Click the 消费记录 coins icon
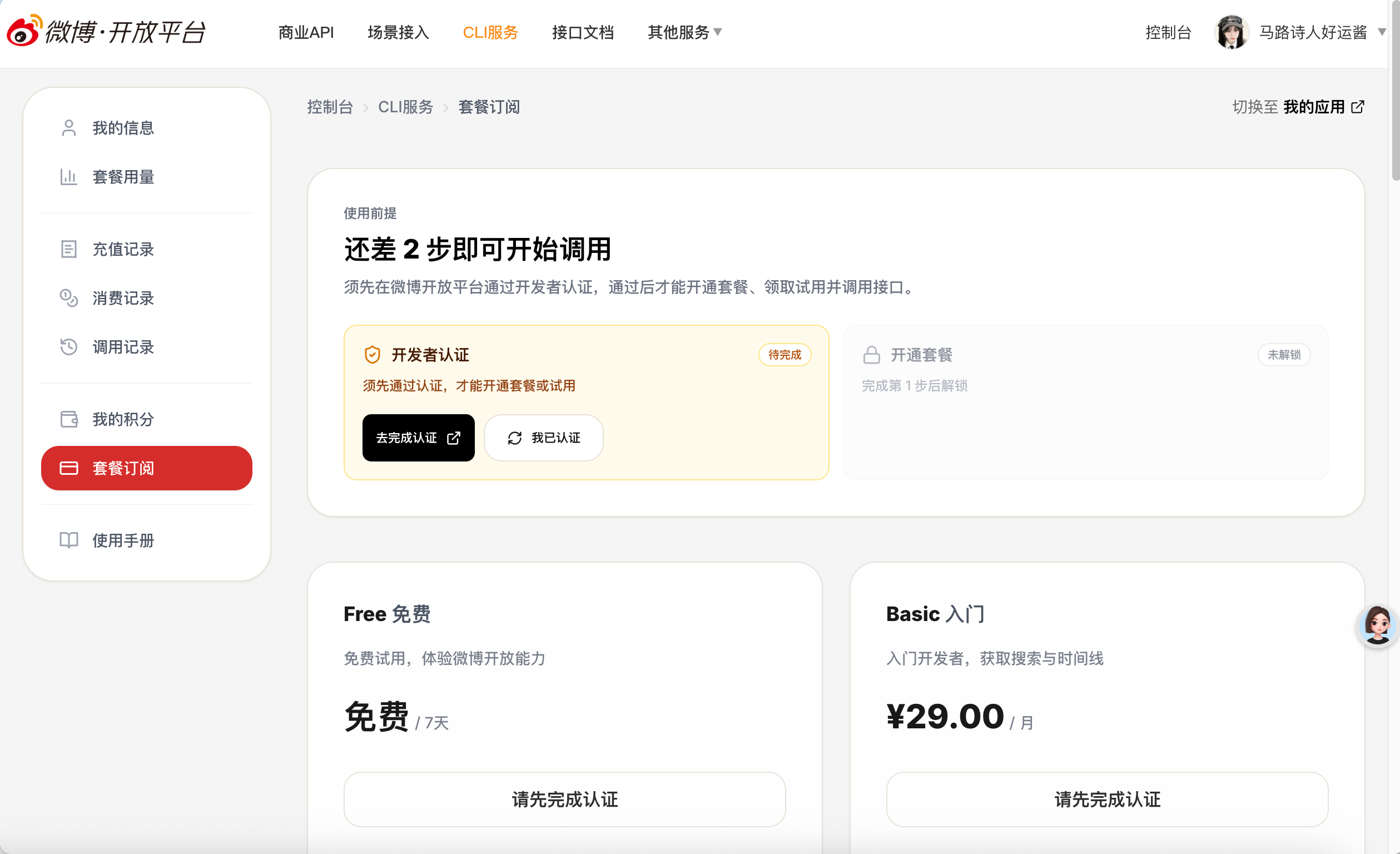1400x854 pixels. [x=69, y=298]
